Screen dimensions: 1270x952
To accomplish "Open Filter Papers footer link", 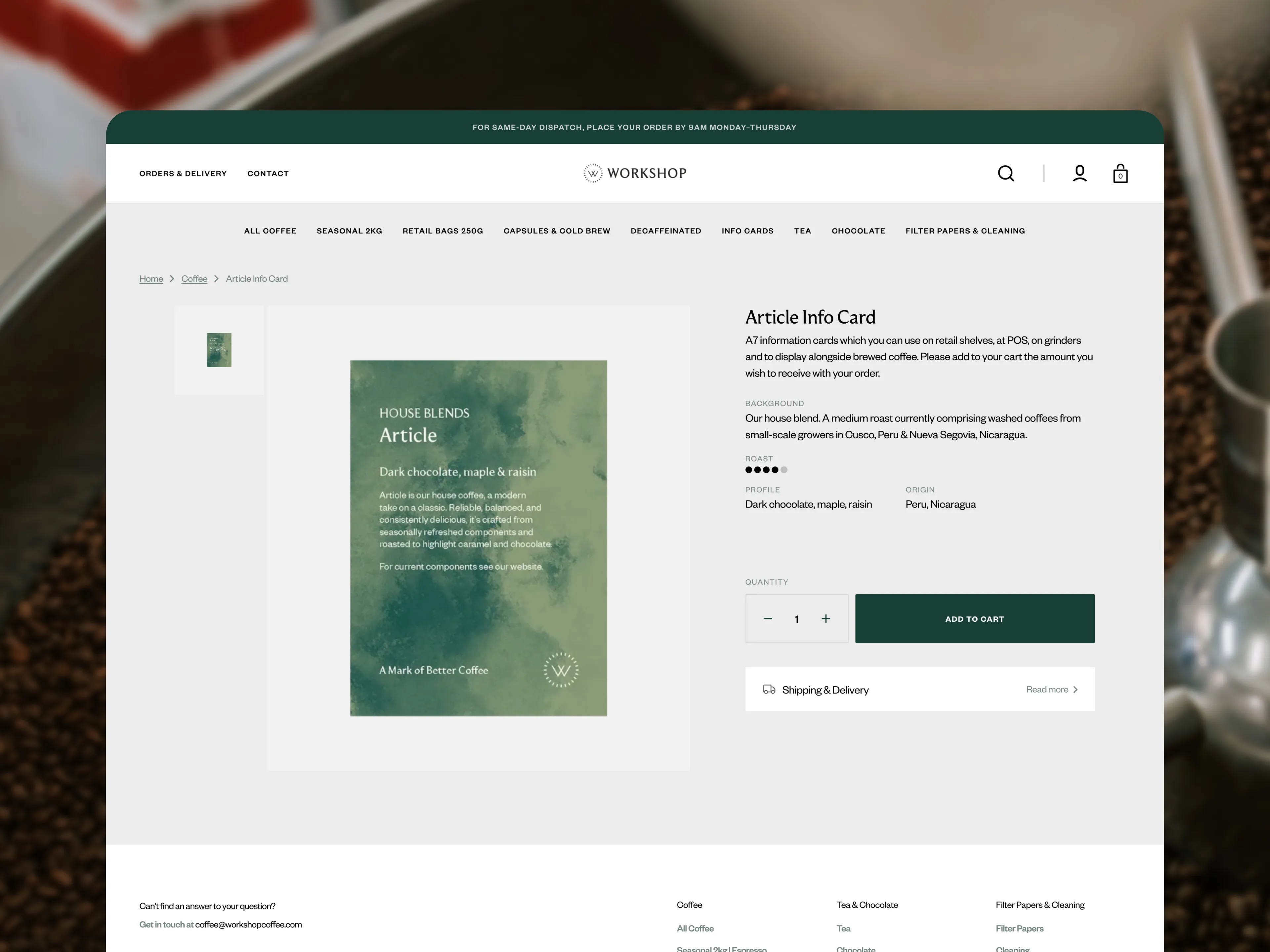I will coord(1019,929).
